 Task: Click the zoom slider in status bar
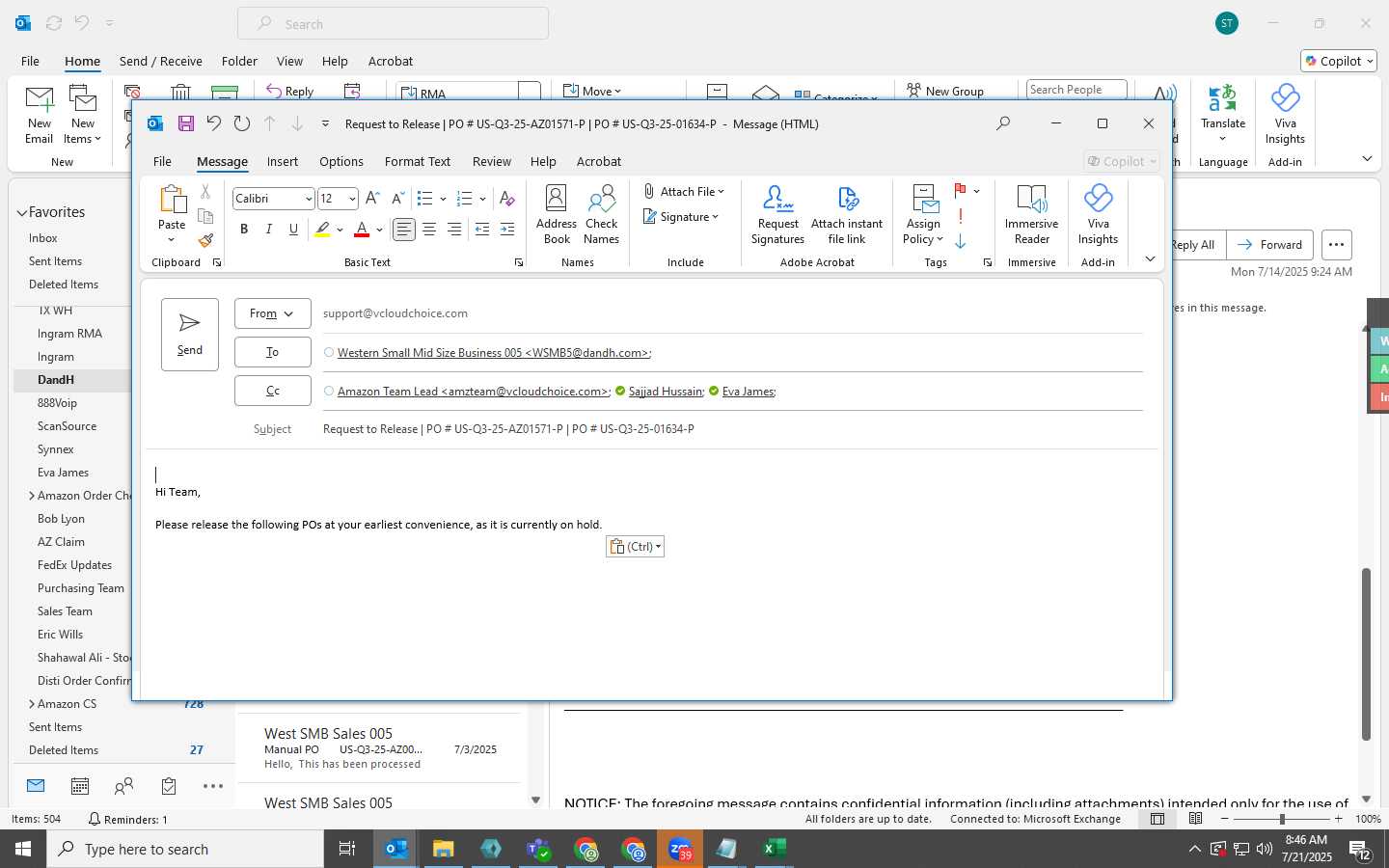[x=1282, y=819]
